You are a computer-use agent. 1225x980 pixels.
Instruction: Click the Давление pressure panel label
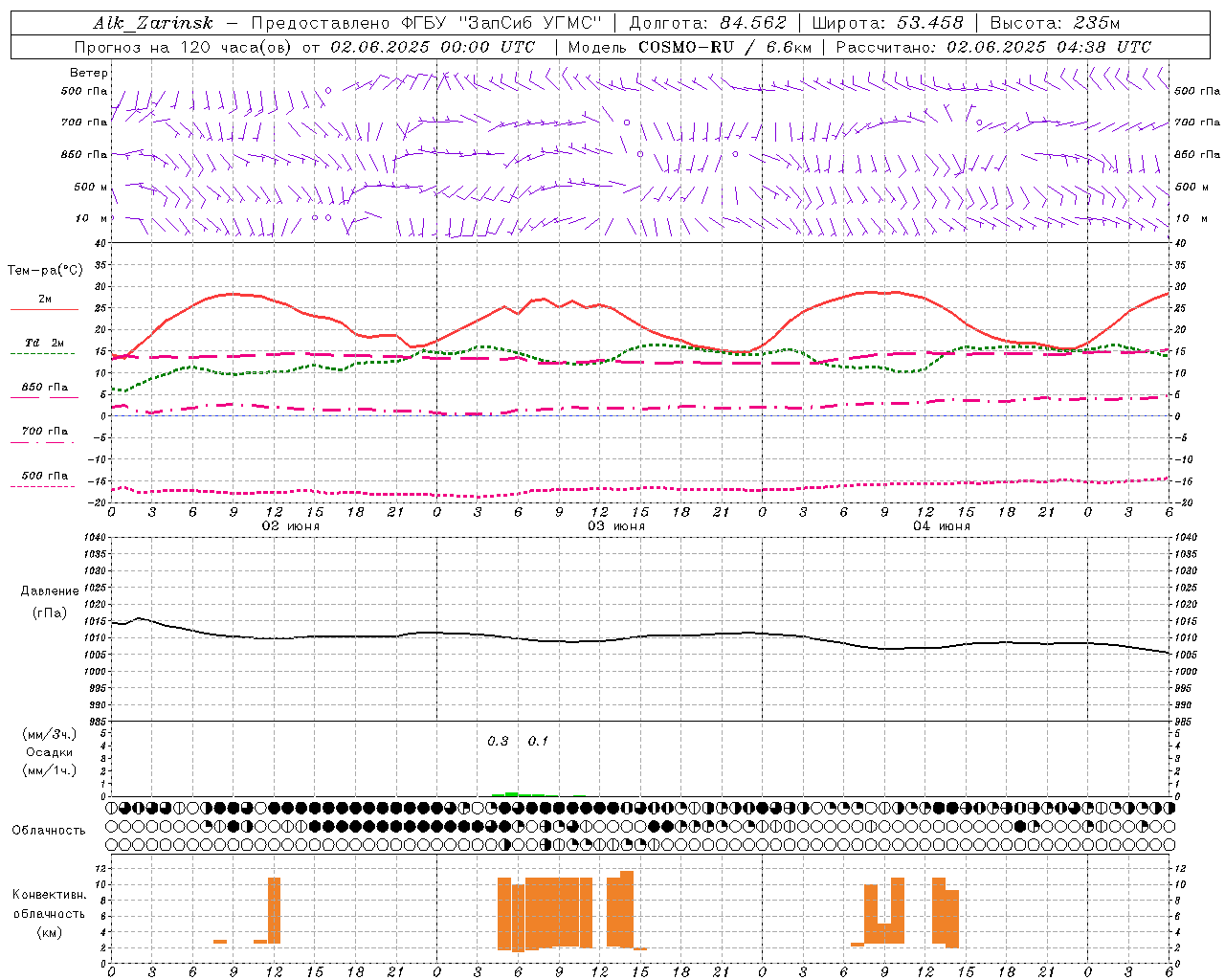pos(50,591)
